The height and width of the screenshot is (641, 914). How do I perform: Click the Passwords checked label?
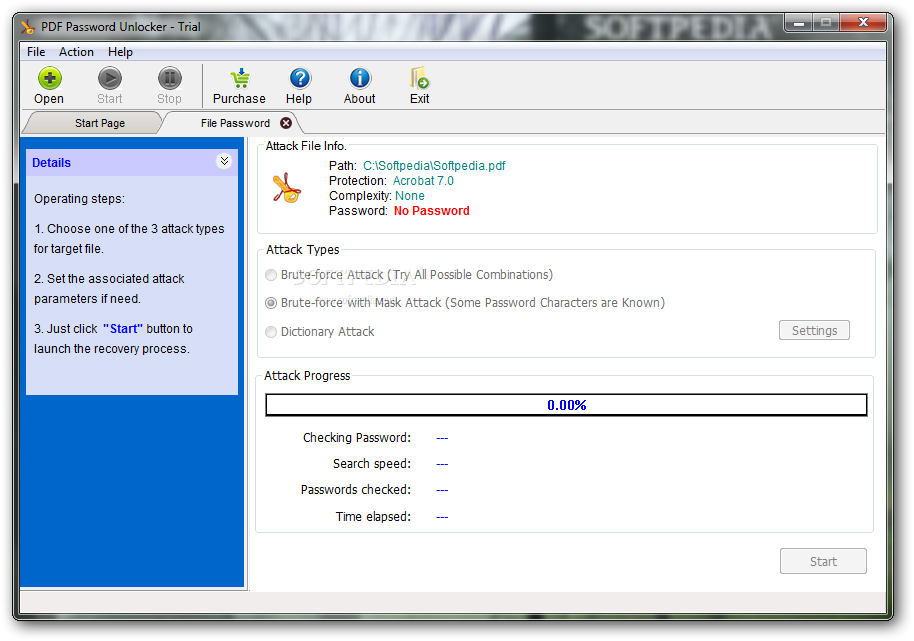(356, 490)
